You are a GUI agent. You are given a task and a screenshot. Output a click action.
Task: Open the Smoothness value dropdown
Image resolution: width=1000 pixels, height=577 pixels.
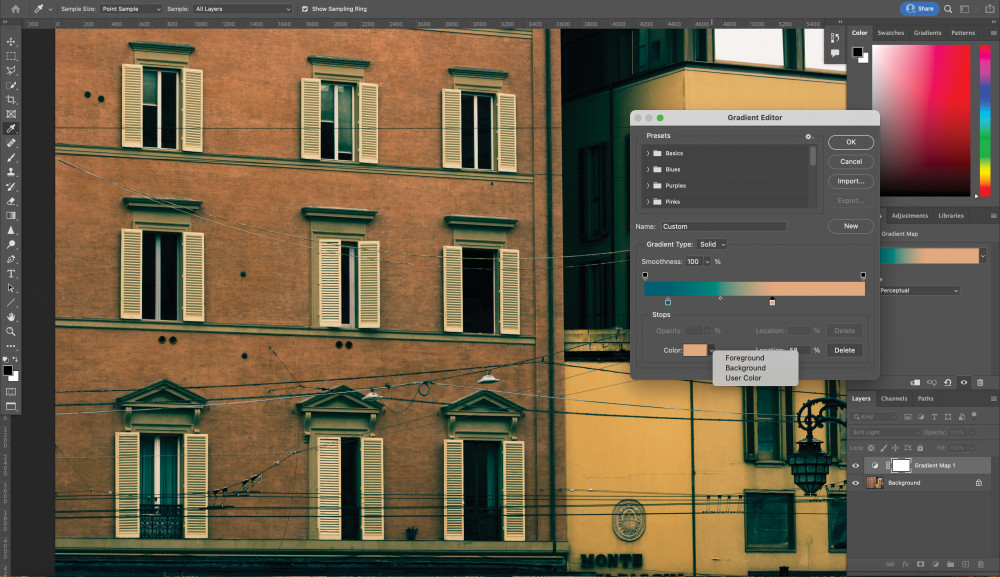pyautogui.click(x=707, y=261)
